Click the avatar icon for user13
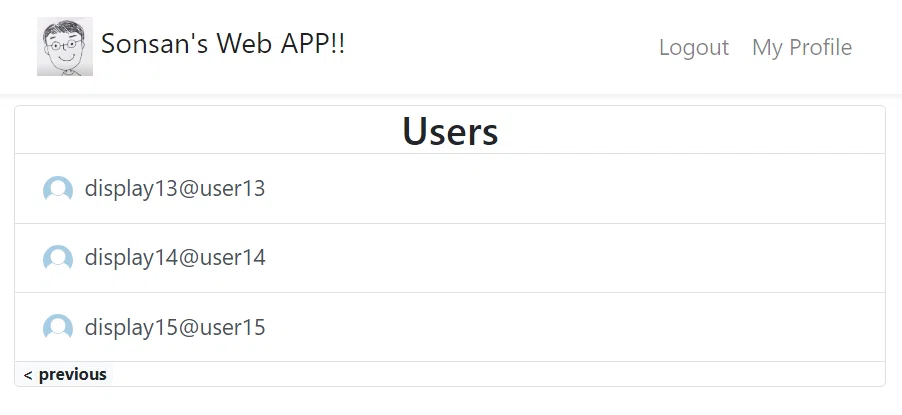Viewport: 902px width, 415px height. coord(58,189)
